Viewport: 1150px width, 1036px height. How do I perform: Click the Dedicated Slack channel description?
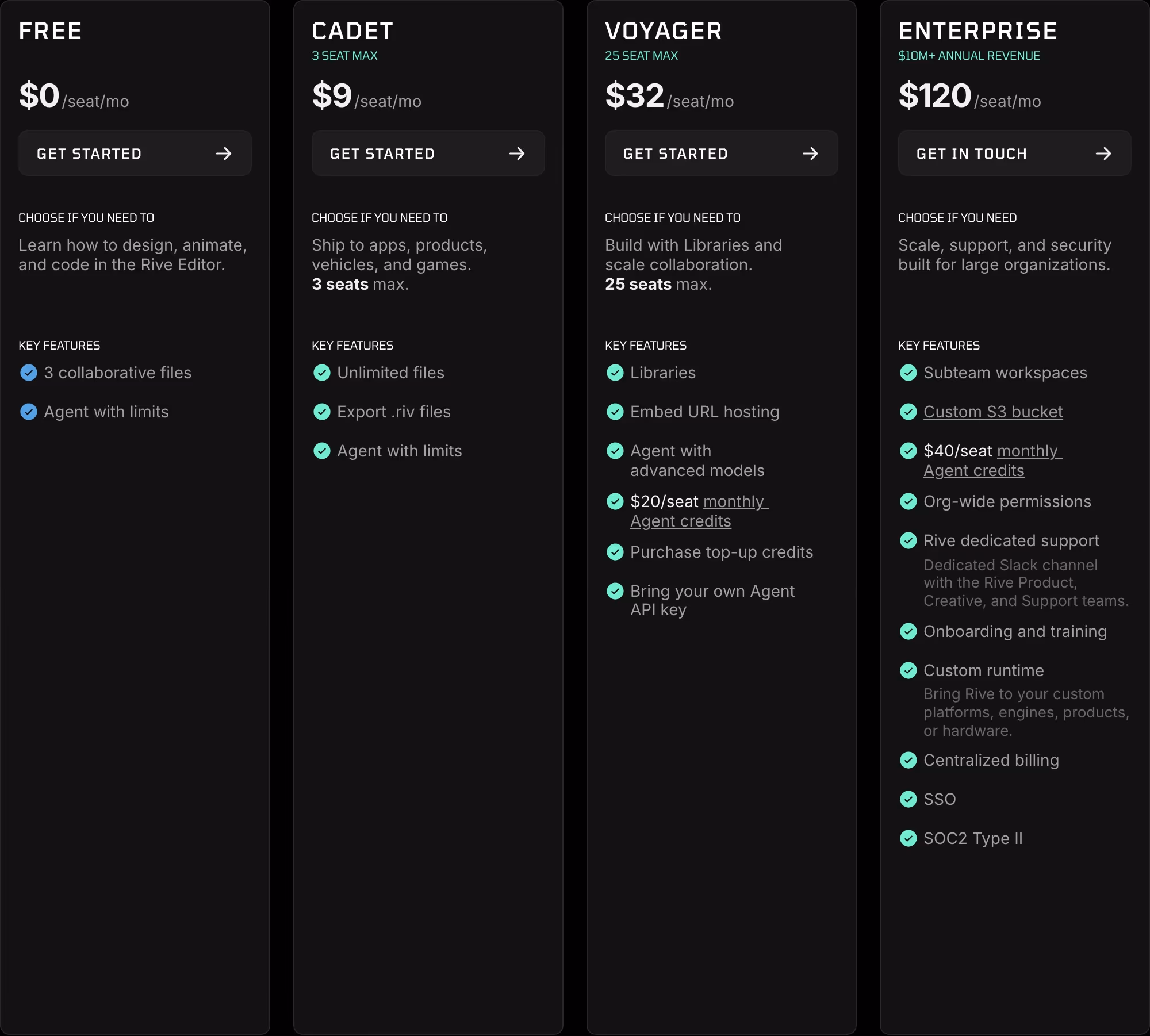point(1026,583)
